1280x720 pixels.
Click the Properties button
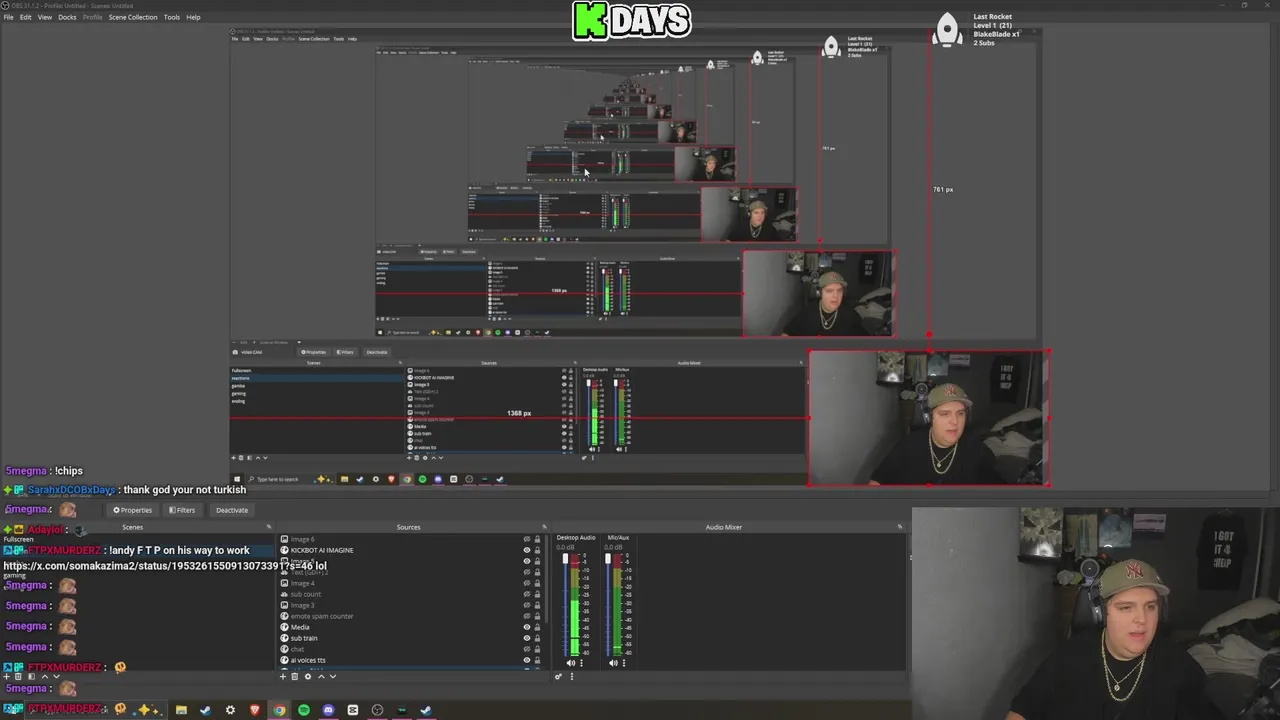point(132,510)
